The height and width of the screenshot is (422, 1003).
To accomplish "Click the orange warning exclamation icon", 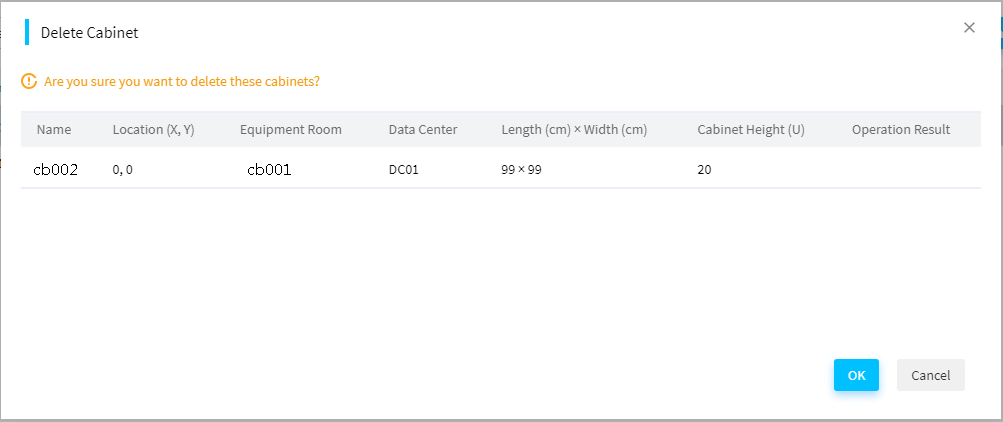I will tap(29, 82).
